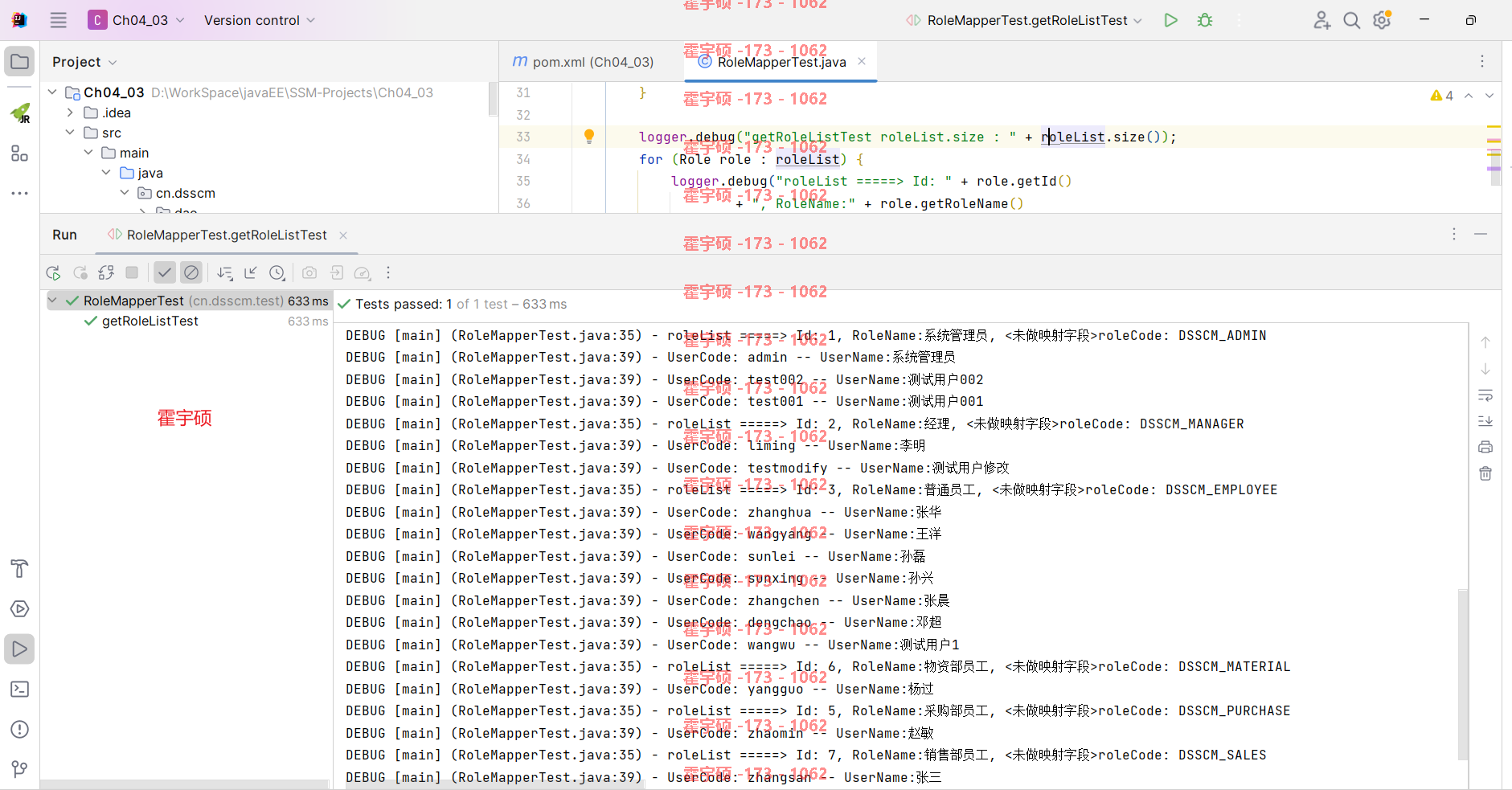This screenshot has width=1512, height=790.
Task: Open the Ch04_03 project dropdown
Action: [137, 20]
